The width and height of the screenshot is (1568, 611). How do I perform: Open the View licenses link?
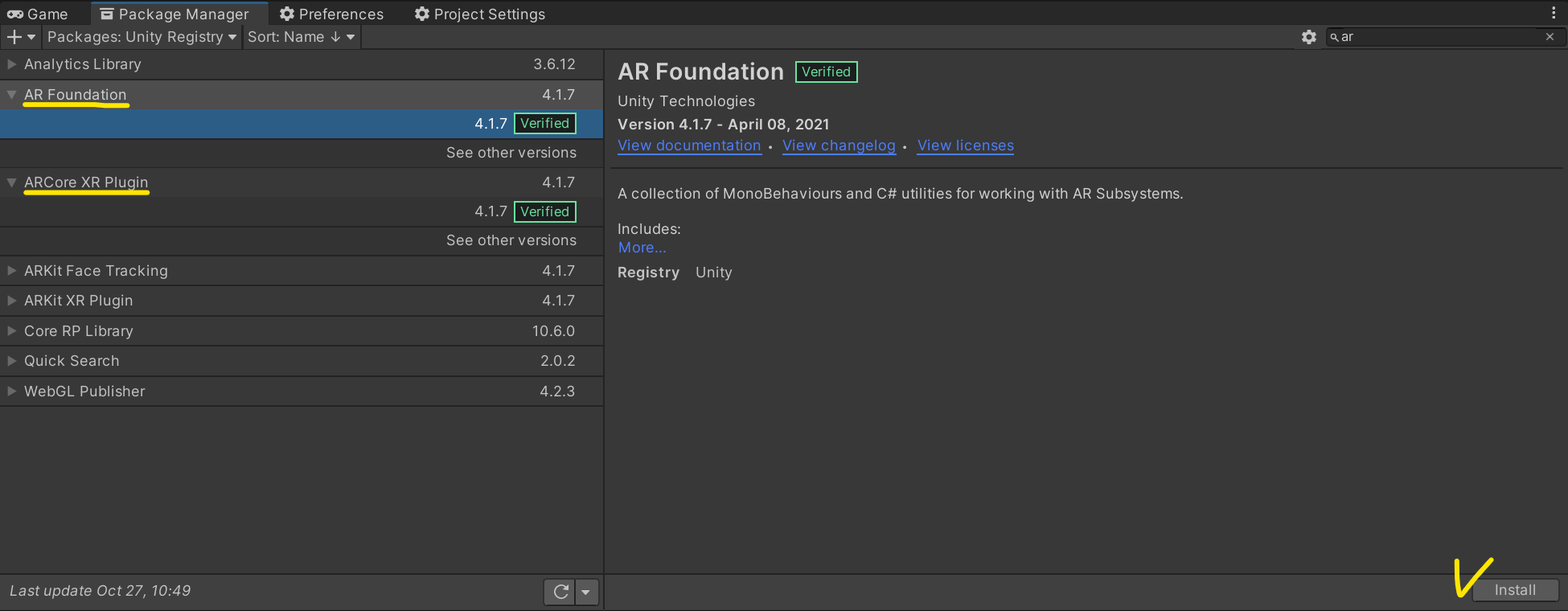click(x=966, y=146)
